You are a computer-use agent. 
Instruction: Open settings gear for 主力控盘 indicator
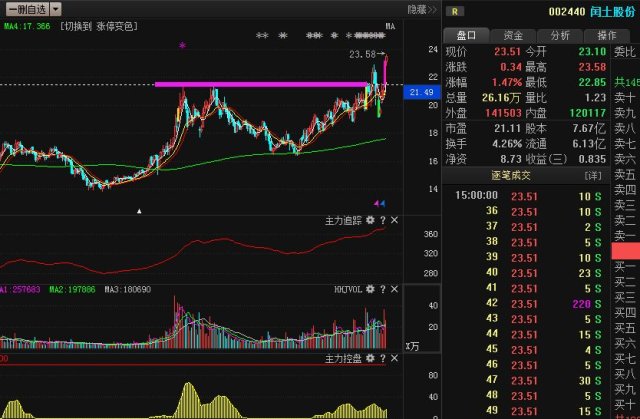click(x=370, y=358)
